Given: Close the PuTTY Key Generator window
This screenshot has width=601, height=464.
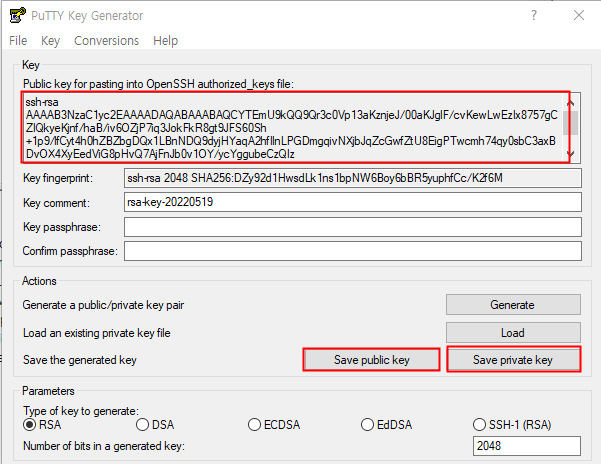Looking at the screenshot, I should 579,15.
